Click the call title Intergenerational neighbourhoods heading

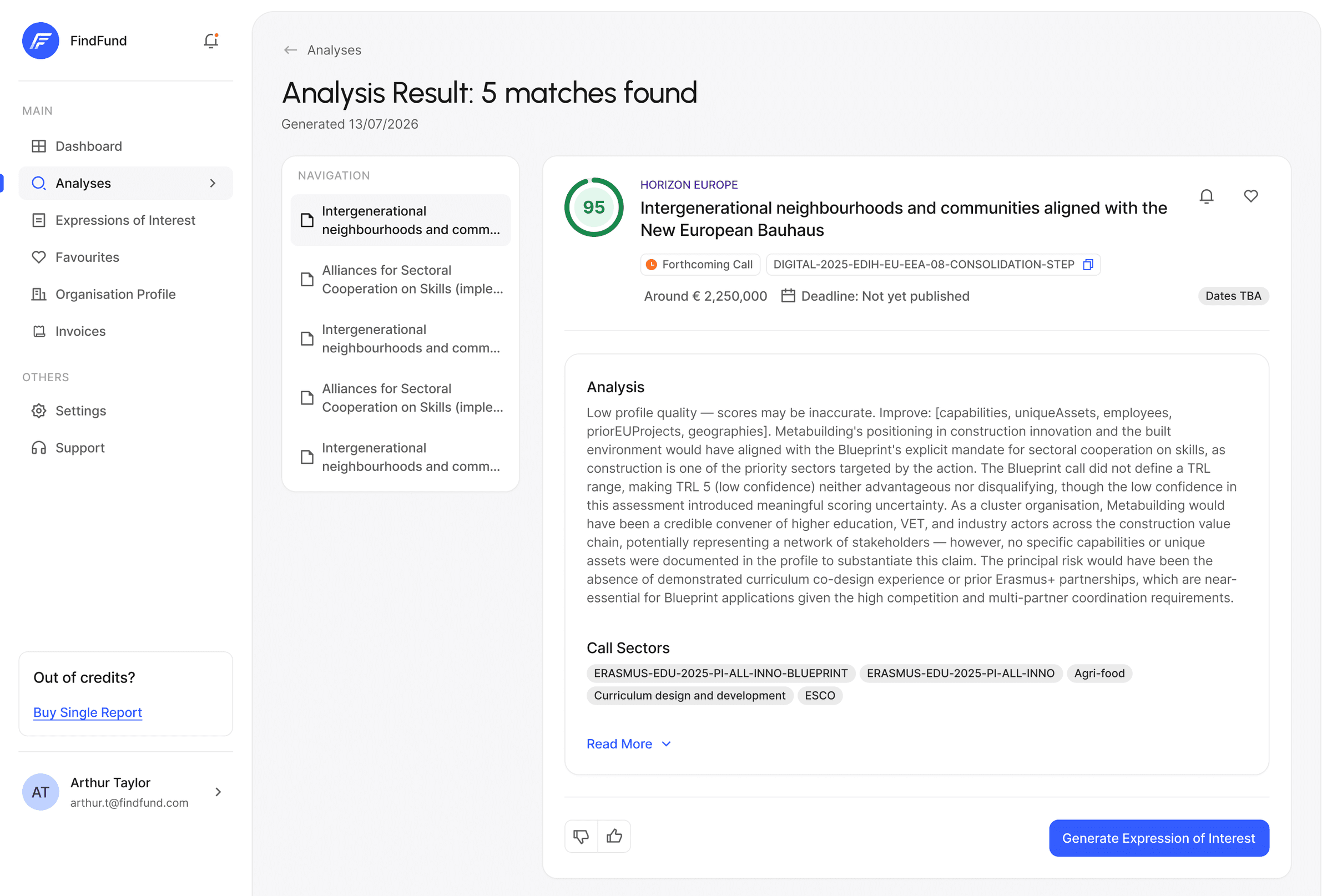point(903,219)
